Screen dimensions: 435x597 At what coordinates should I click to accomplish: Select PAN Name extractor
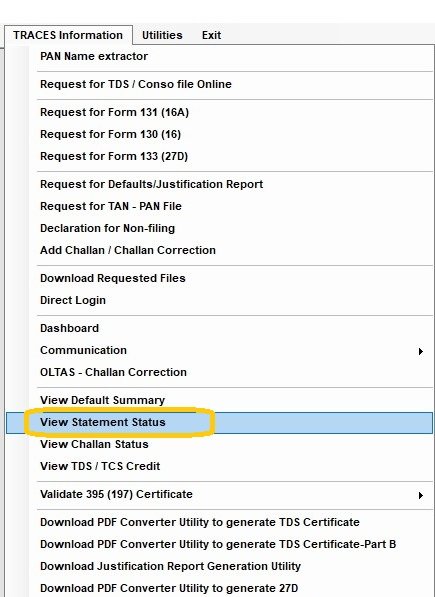(220, 56)
